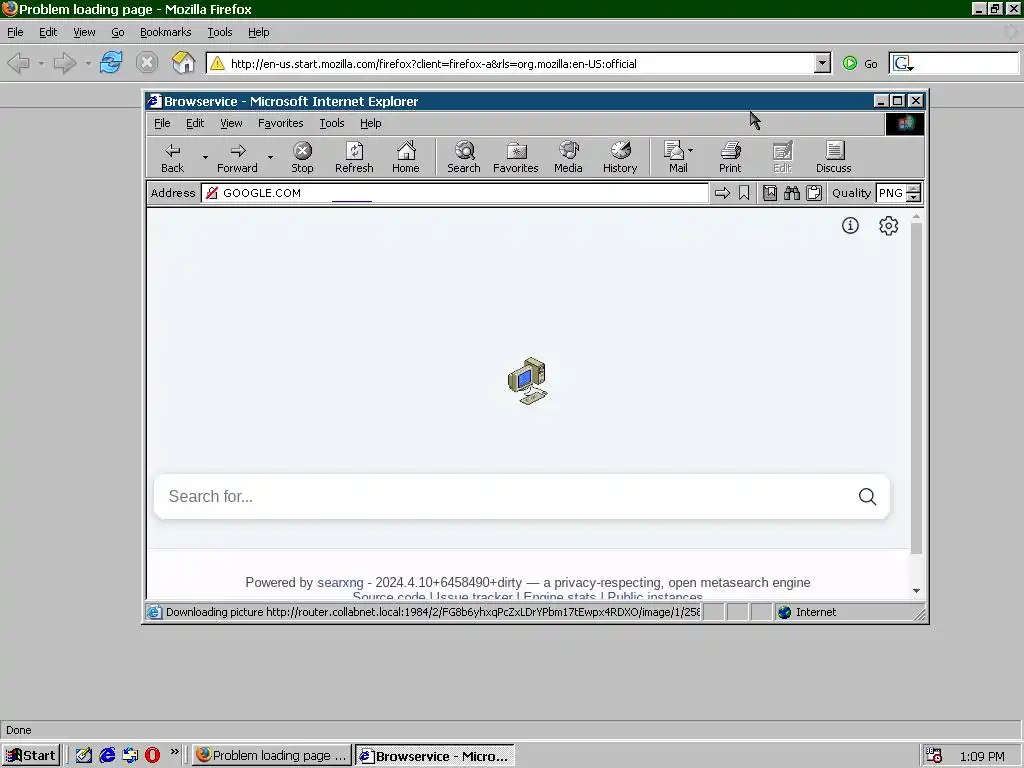Open the Search pane in Internet Explorer
Screen dimensions: 1024x768
(464, 158)
